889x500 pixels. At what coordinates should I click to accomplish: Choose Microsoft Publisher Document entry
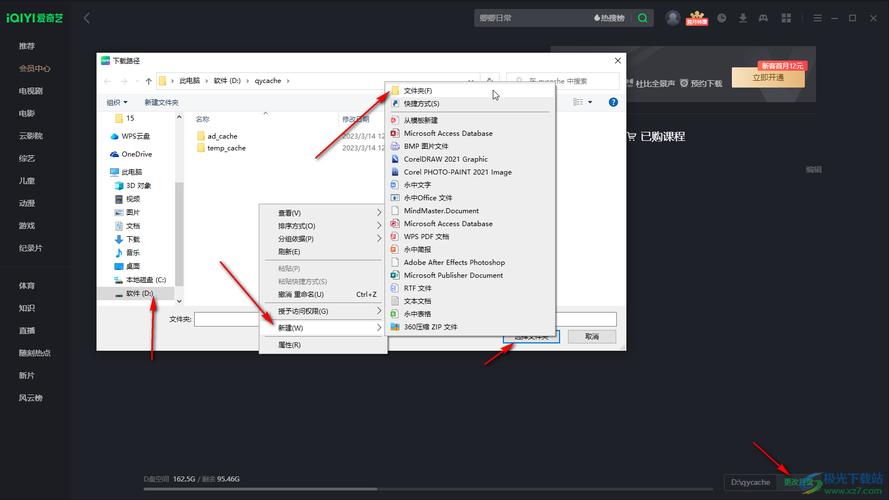click(470, 275)
